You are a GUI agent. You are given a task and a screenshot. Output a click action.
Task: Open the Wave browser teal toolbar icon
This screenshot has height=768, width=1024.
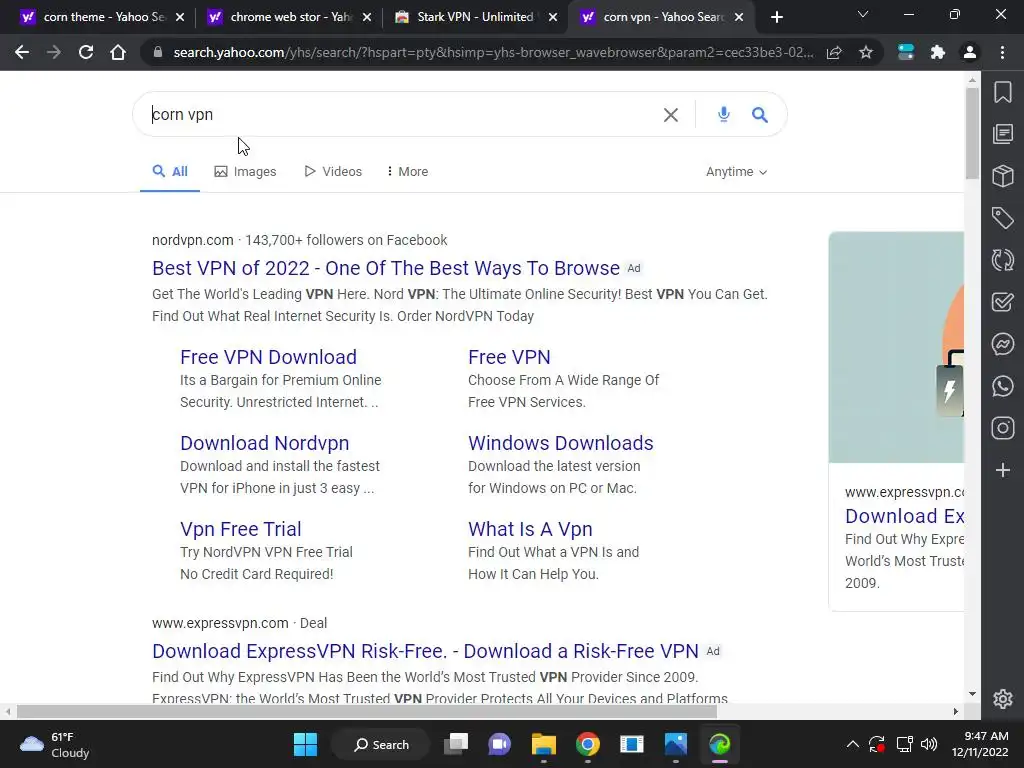[906, 52]
